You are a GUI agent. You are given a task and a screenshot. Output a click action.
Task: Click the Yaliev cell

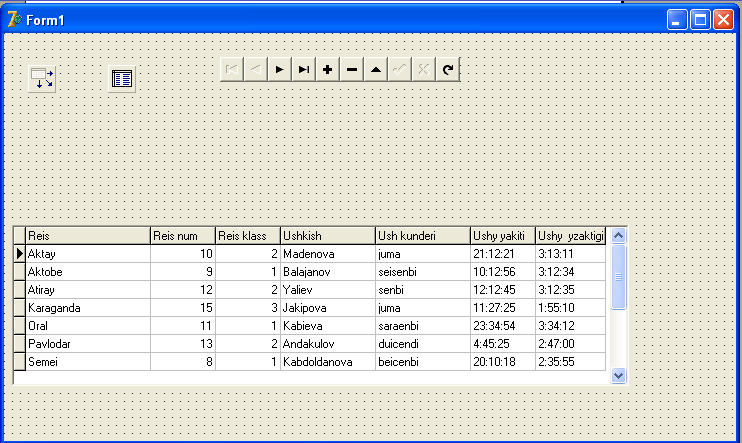click(328, 290)
